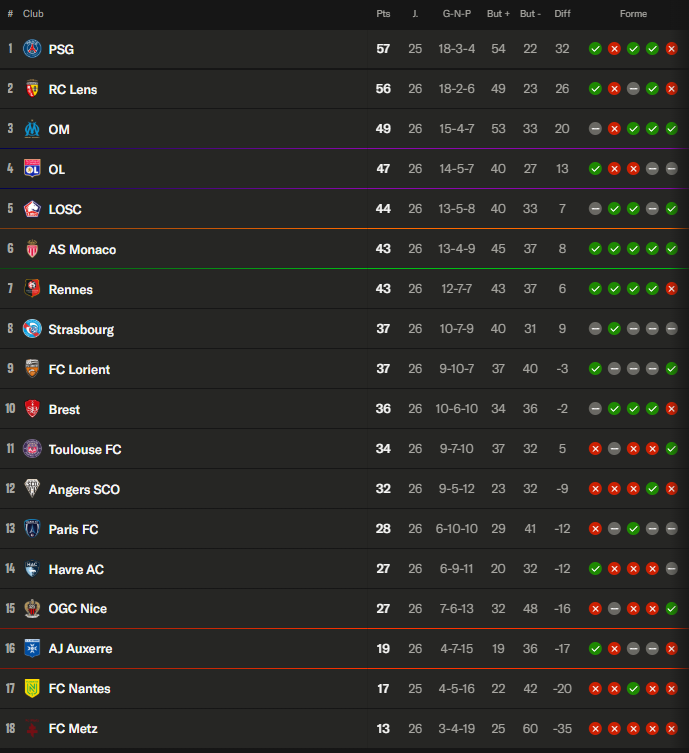Open the FC Lorient team link
Screen dimensions: 689x753
(79, 369)
